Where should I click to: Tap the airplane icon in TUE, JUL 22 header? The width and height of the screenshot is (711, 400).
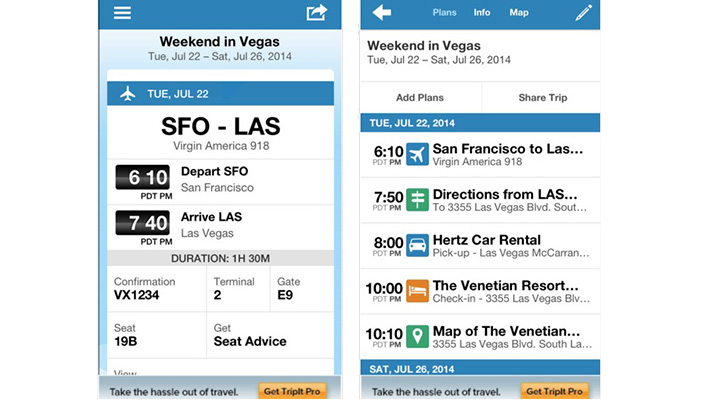click(x=128, y=93)
